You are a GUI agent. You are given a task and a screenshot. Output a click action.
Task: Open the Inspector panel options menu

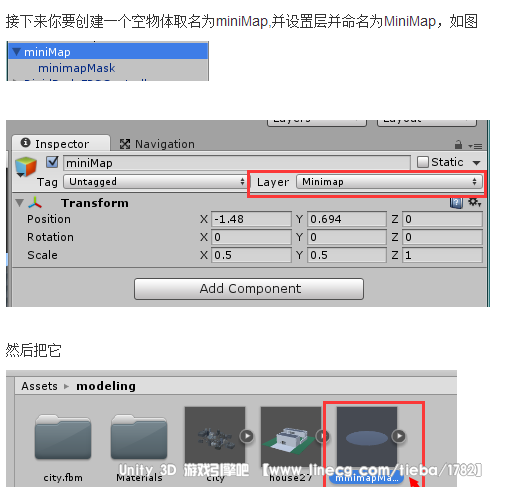pos(475,146)
